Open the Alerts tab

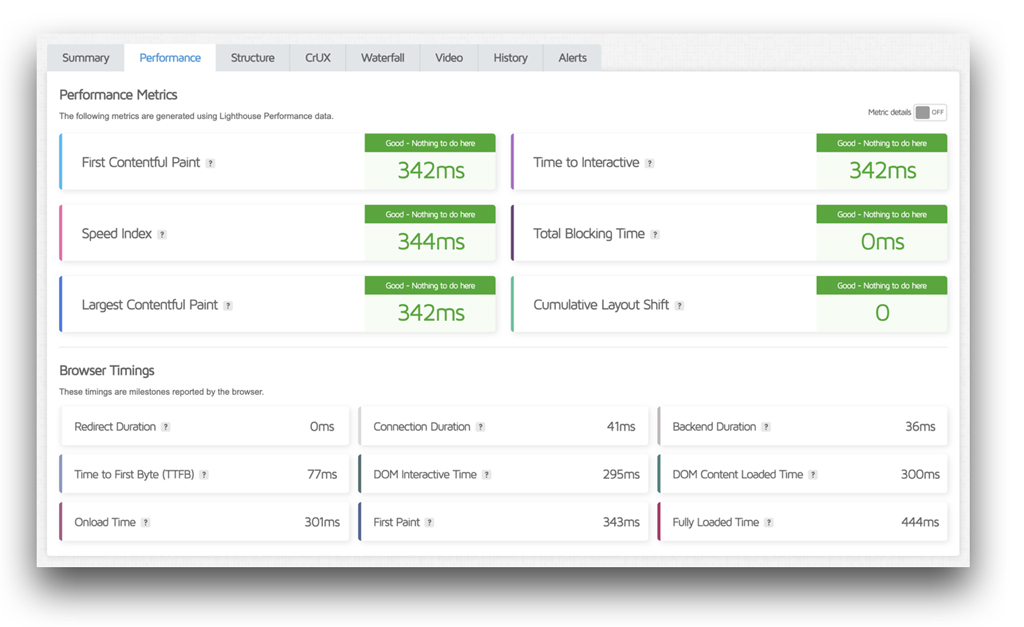[573, 58]
